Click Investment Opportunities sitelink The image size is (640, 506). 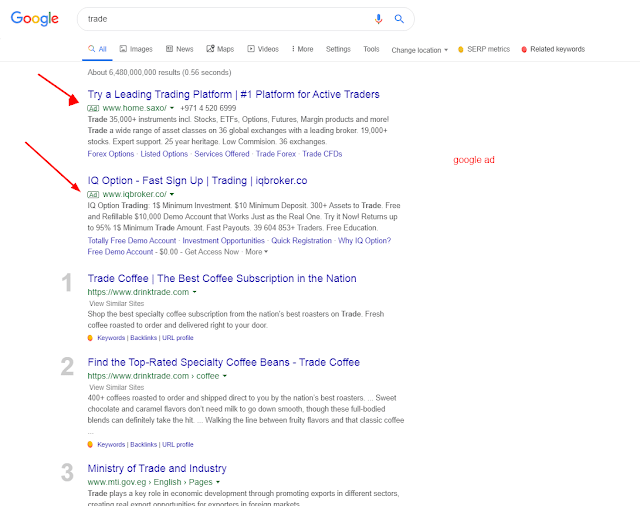pos(223,241)
